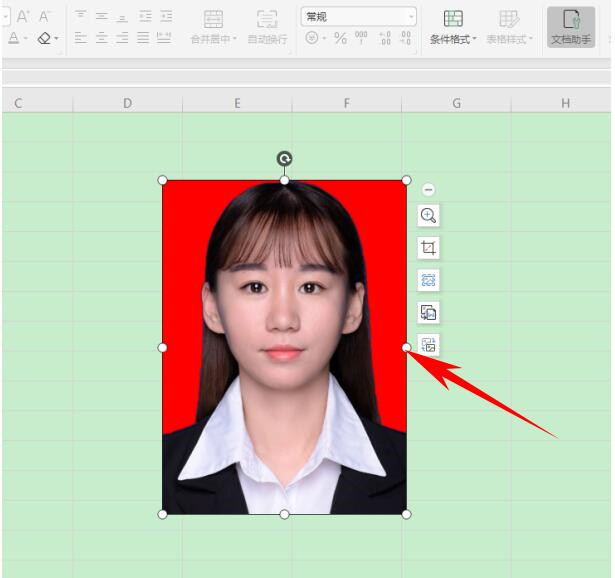The height and width of the screenshot is (578, 615).
Task: Click the increase font size icon
Action: [23, 16]
